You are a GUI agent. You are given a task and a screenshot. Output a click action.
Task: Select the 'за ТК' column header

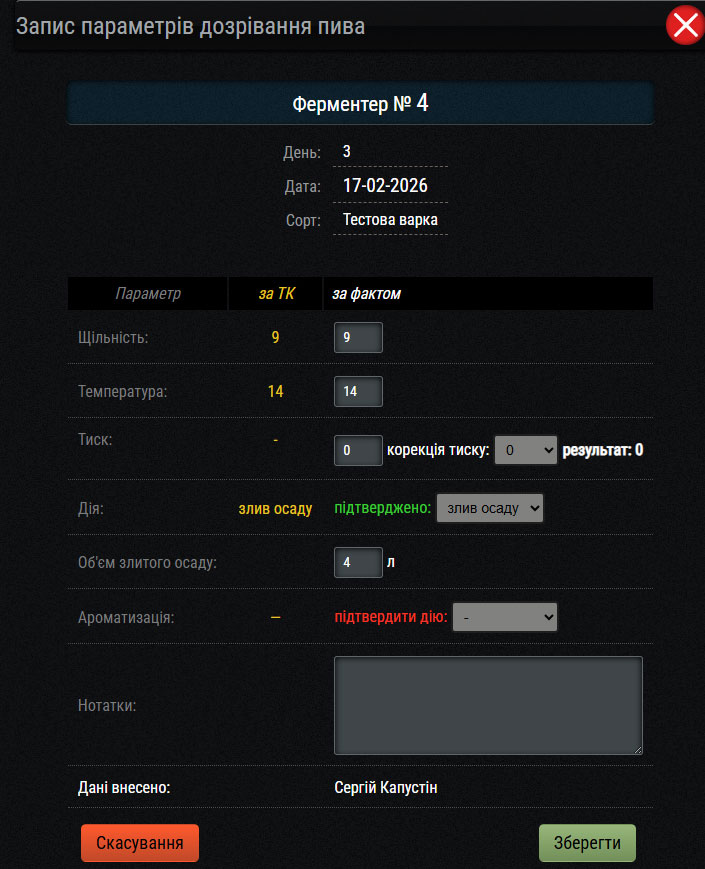point(275,294)
